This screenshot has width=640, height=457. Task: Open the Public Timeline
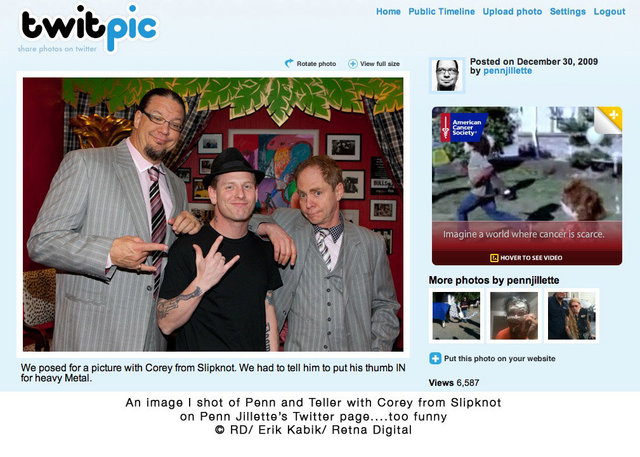click(x=442, y=11)
